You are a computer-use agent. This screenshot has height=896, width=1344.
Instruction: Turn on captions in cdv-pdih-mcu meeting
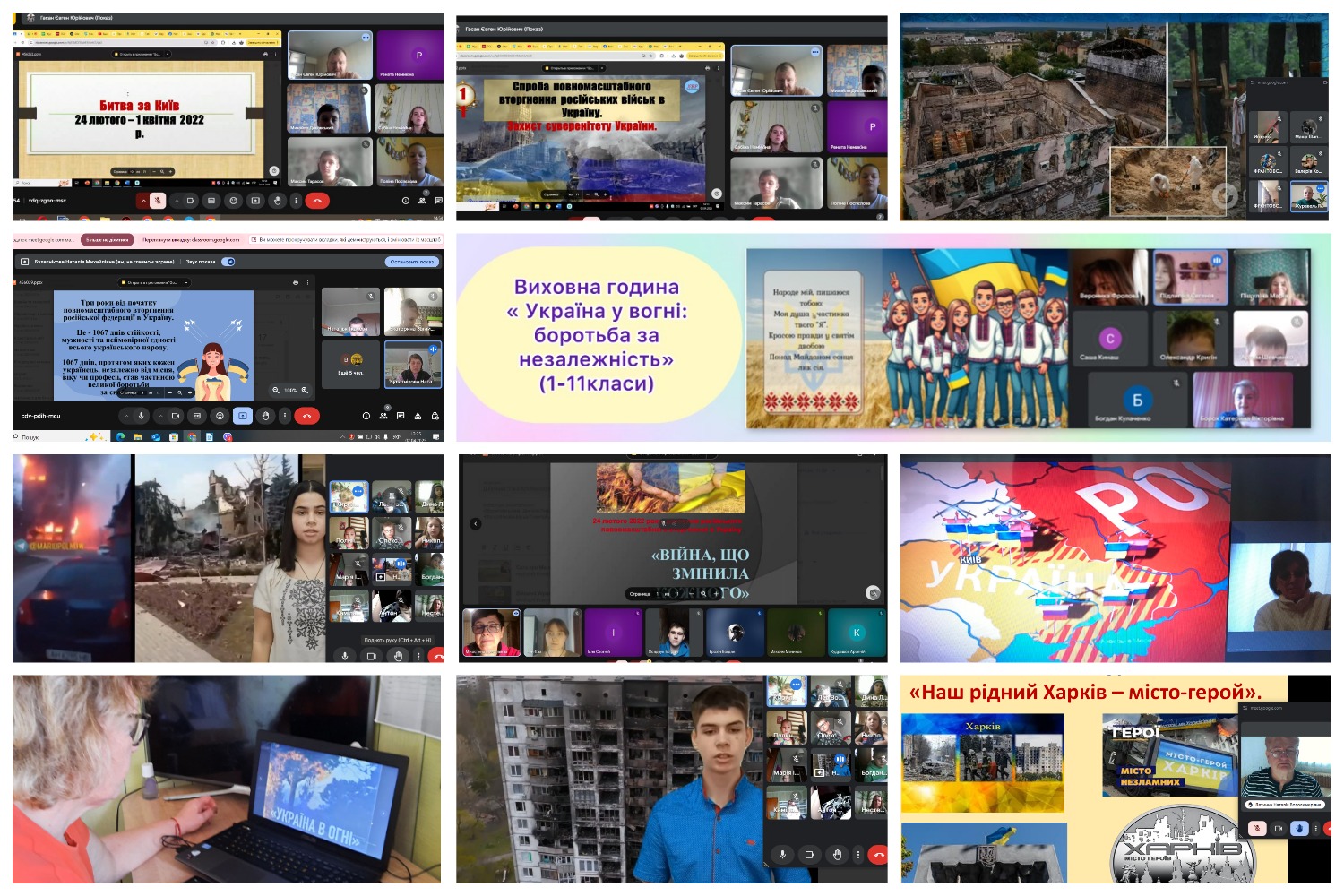tap(197, 416)
